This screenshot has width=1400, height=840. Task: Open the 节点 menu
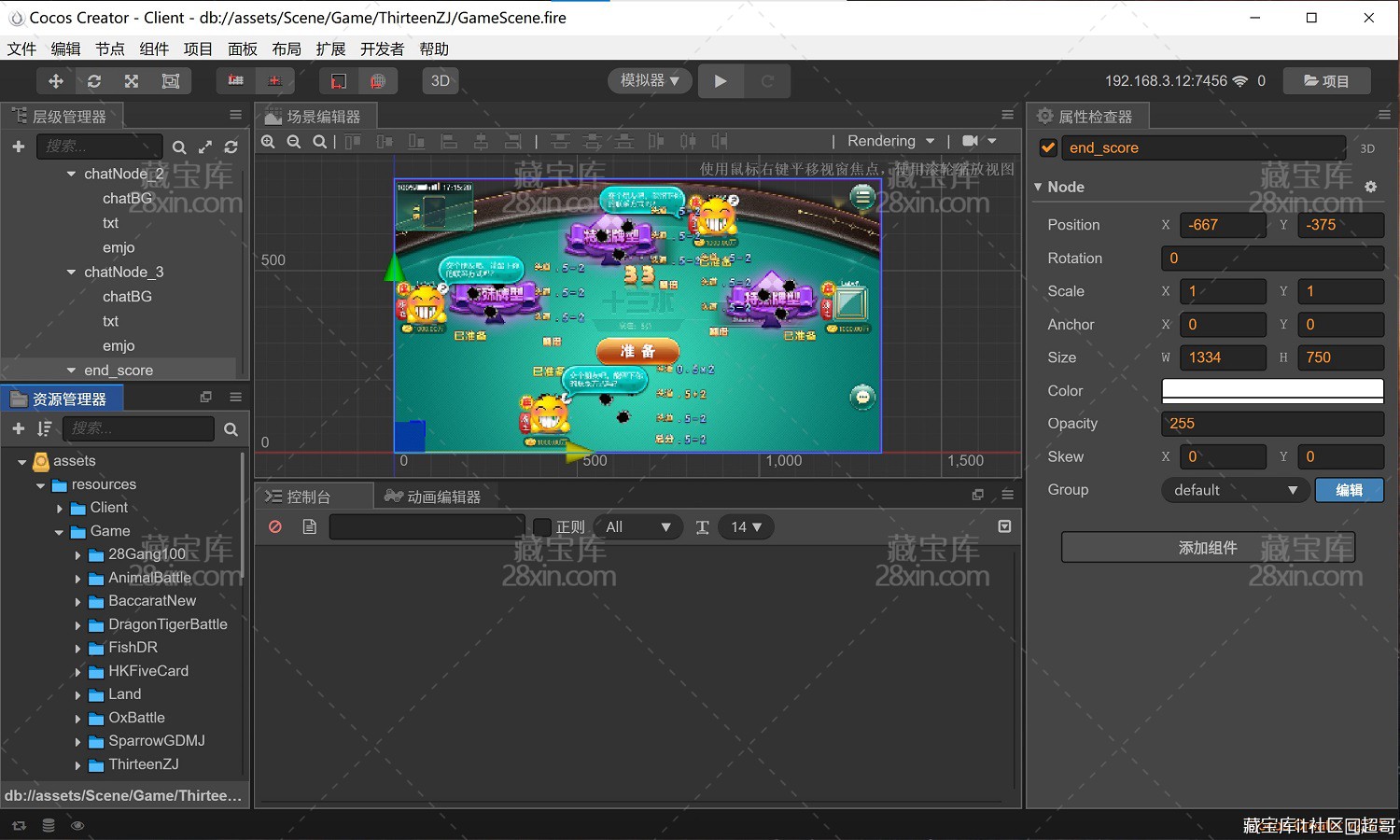pos(110,49)
